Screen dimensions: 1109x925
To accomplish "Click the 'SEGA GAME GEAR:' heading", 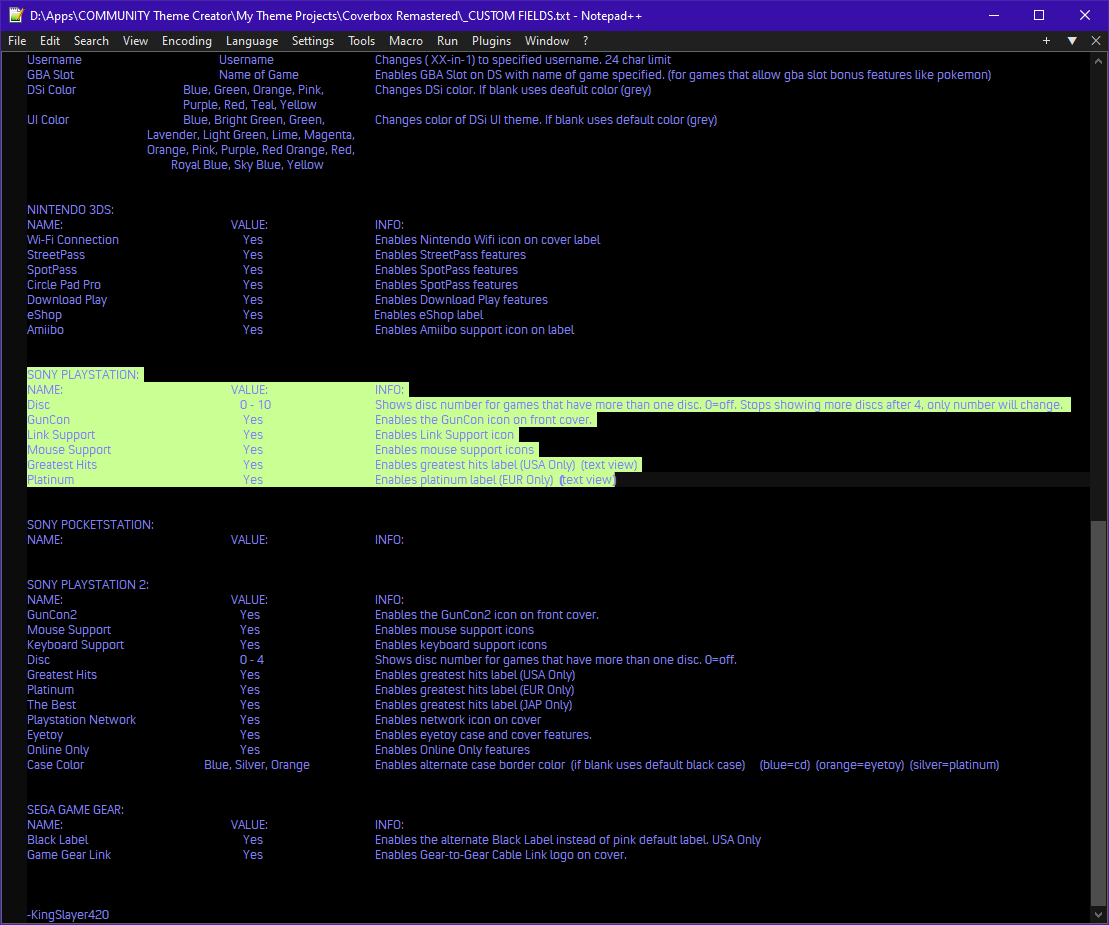I will [75, 810].
